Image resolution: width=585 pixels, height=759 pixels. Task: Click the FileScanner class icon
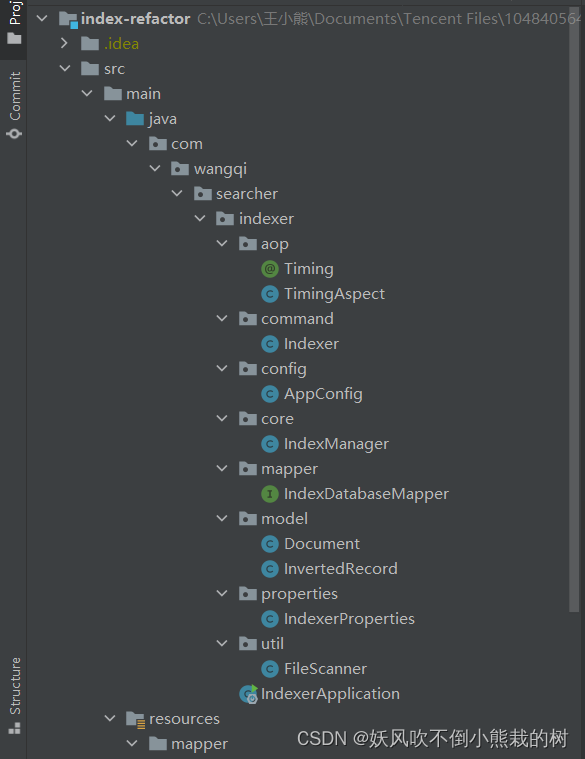270,668
